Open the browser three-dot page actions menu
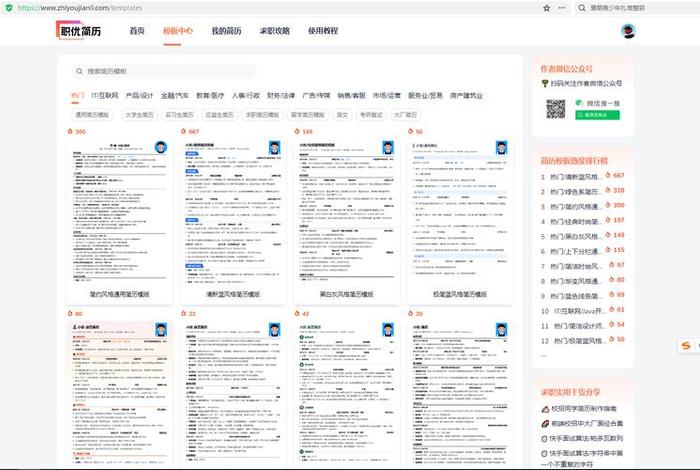 (x=562, y=8)
